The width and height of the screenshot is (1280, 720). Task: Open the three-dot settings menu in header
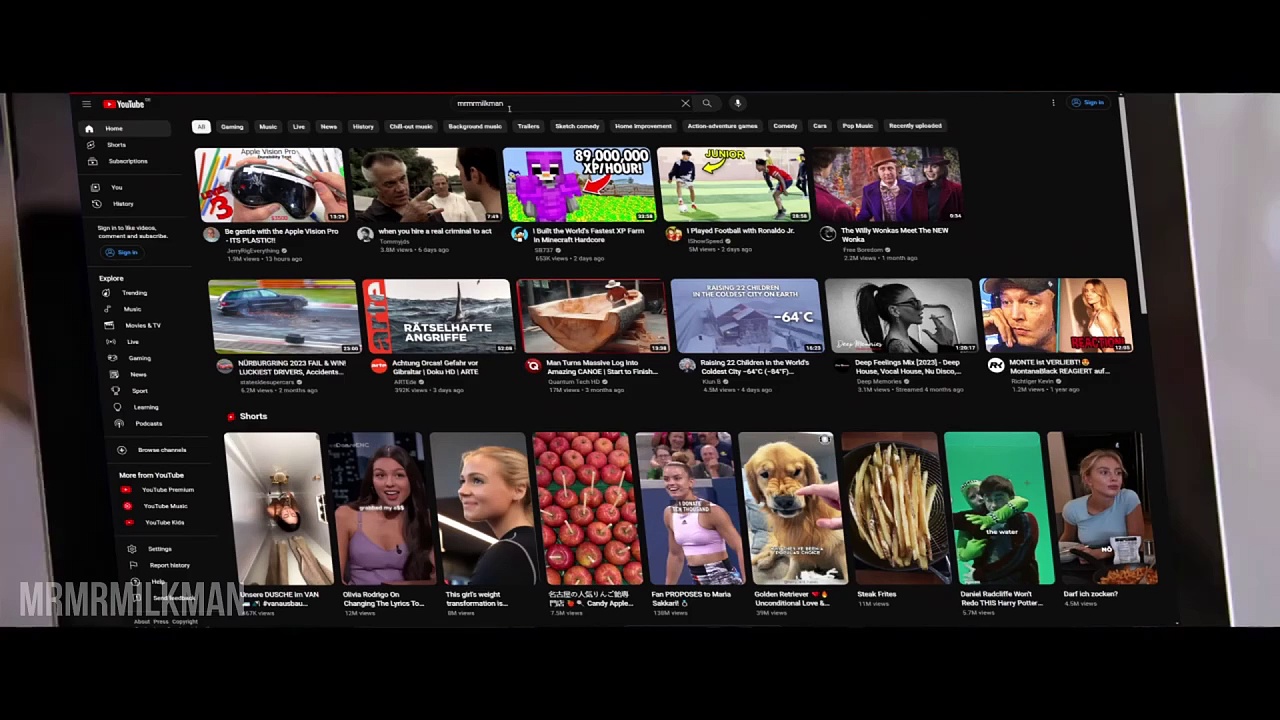pyautogui.click(x=1053, y=103)
